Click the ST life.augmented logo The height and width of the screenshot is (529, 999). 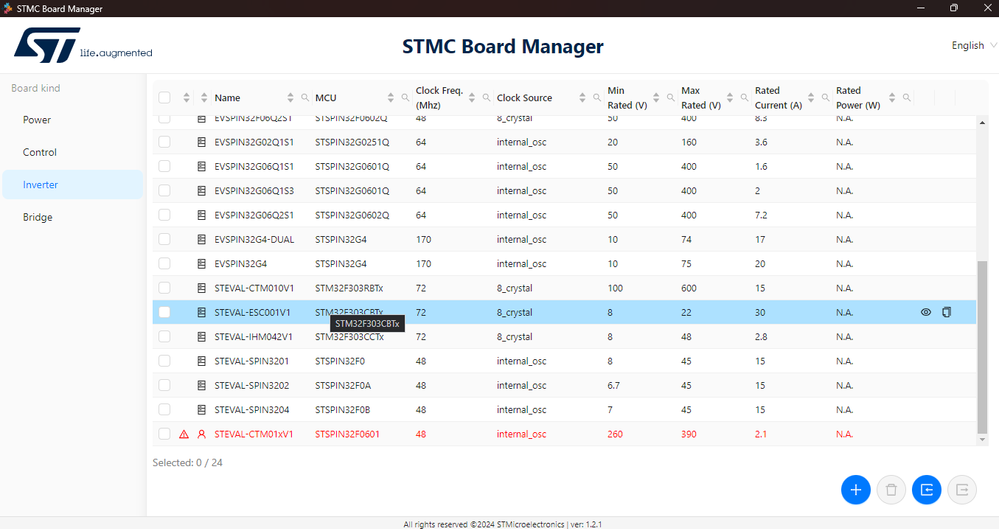point(83,45)
